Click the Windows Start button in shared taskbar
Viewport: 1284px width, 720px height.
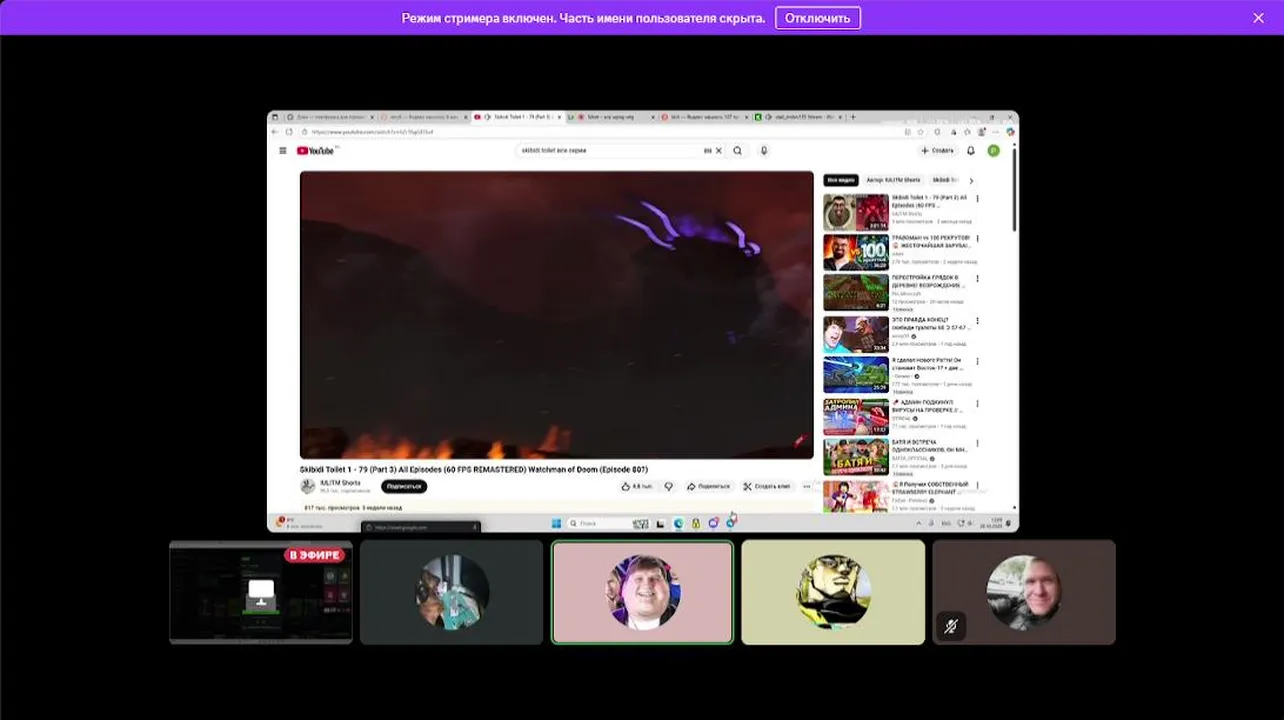click(x=556, y=523)
